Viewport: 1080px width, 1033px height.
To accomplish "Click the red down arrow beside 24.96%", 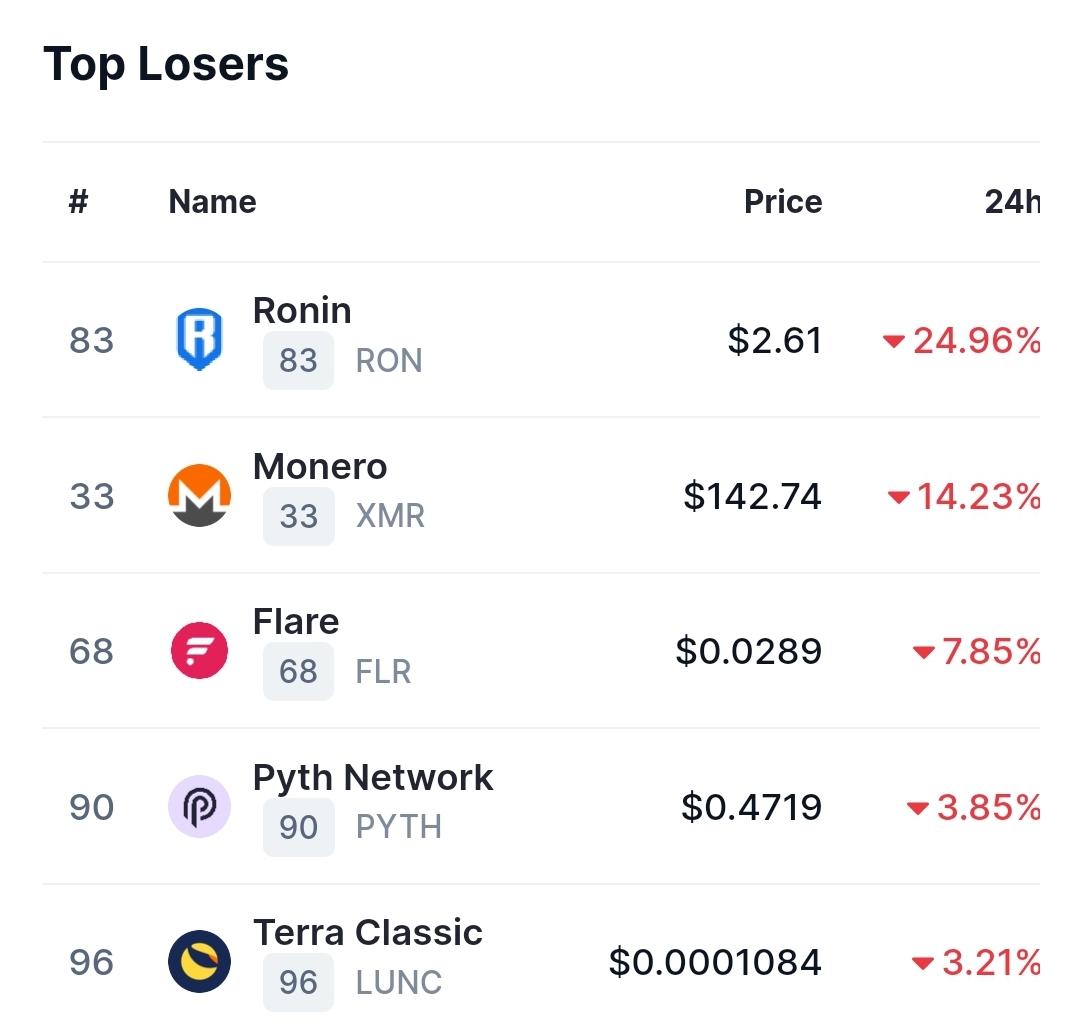I will click(893, 341).
